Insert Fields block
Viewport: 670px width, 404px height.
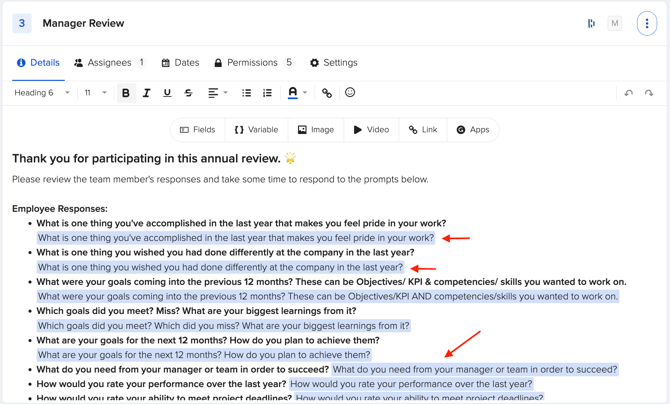[x=197, y=130]
